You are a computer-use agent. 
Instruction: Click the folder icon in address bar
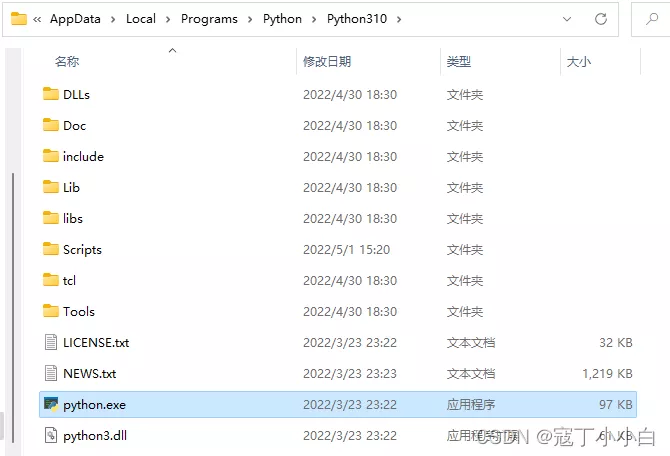pos(18,19)
